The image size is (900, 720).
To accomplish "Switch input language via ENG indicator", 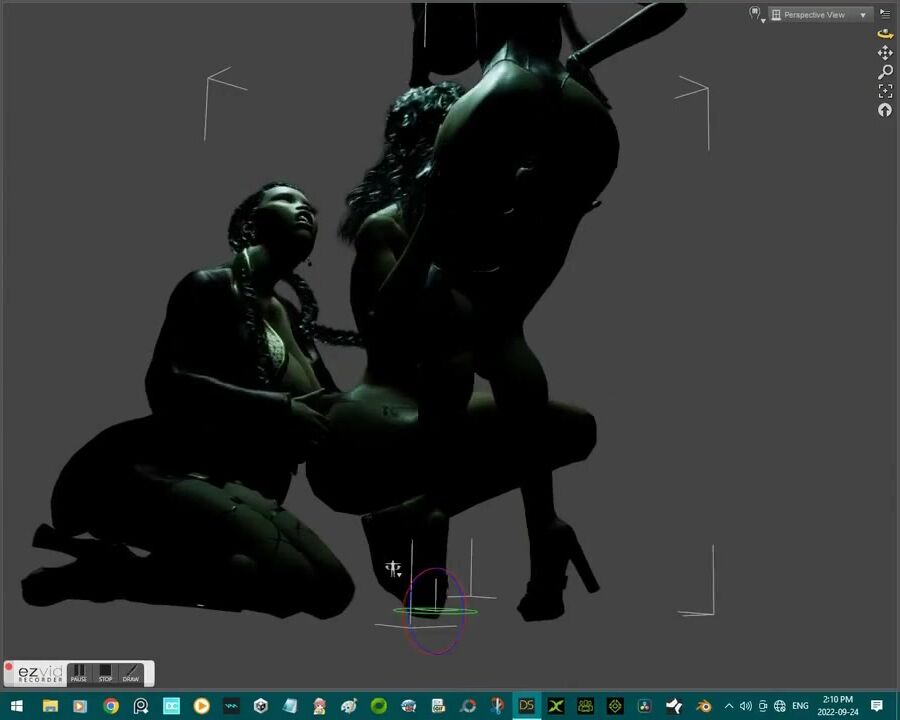I will pyautogui.click(x=800, y=706).
